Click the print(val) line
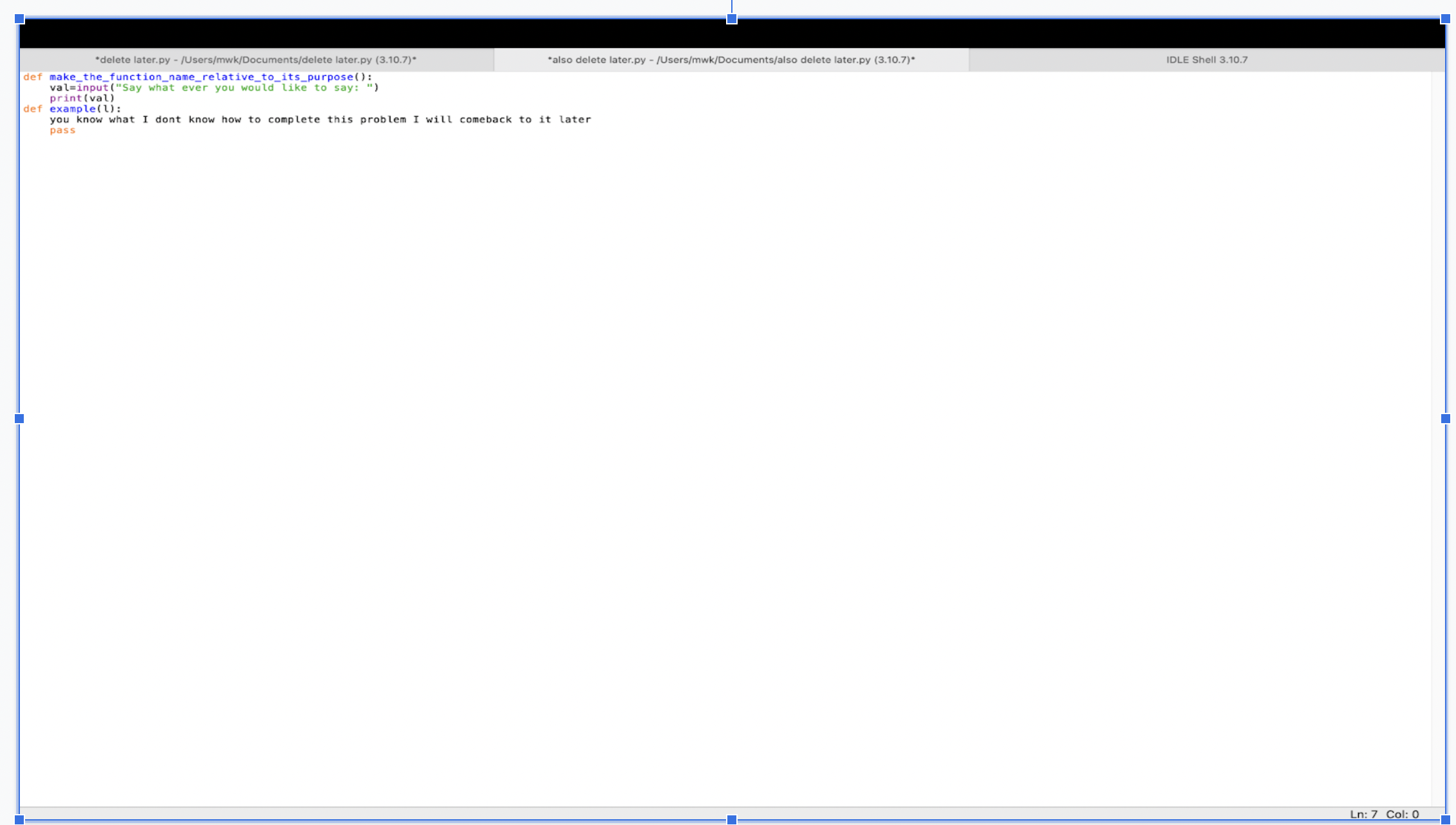 point(81,98)
